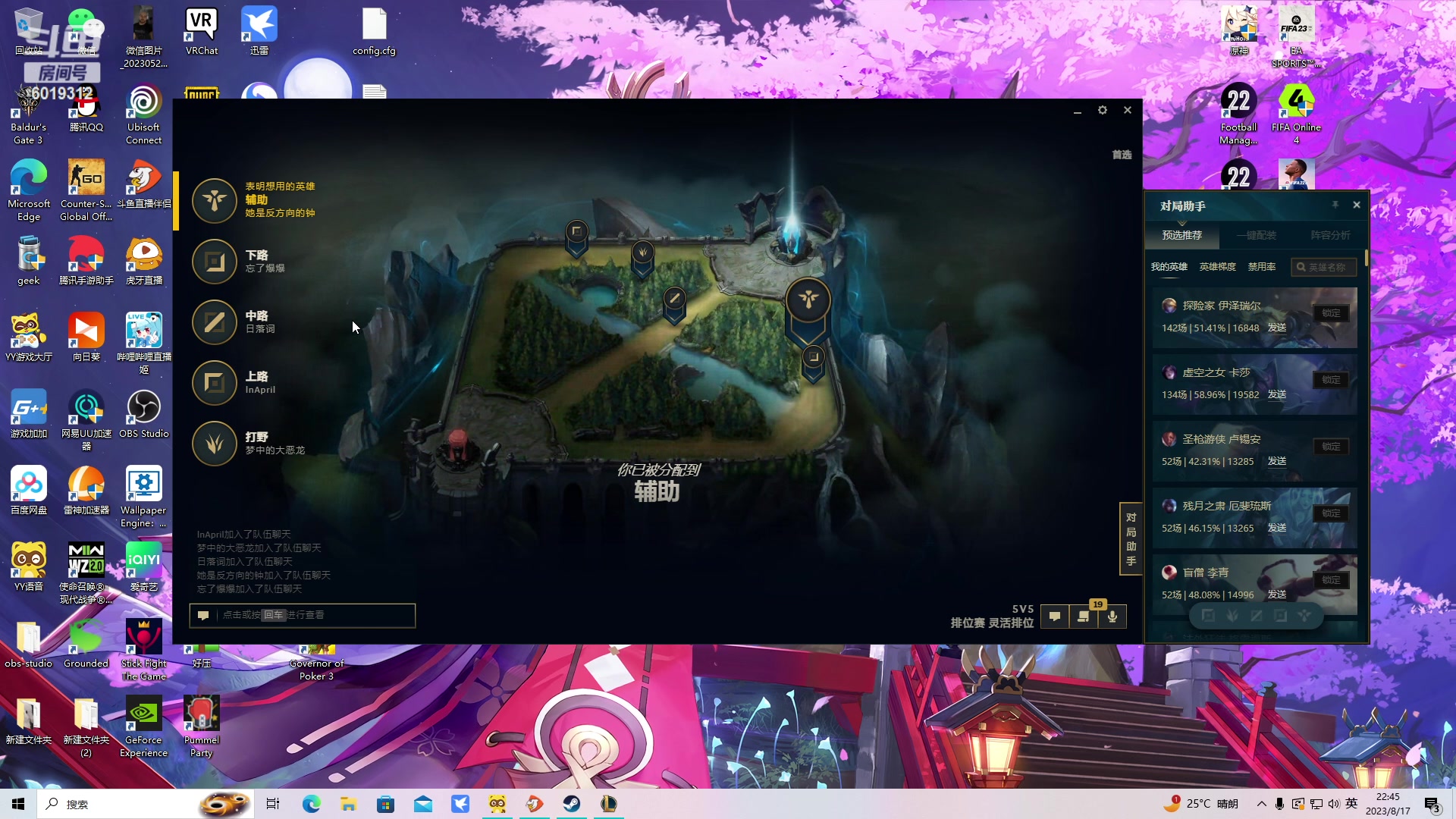This screenshot has height=819, width=1456.
Task: Filter by jungle in assistant role bar
Action: (x=1232, y=616)
